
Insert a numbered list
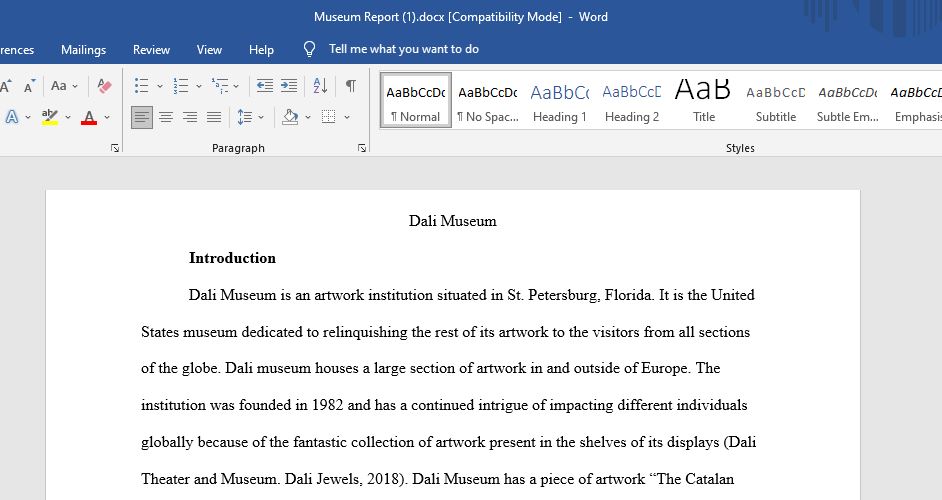(x=181, y=86)
